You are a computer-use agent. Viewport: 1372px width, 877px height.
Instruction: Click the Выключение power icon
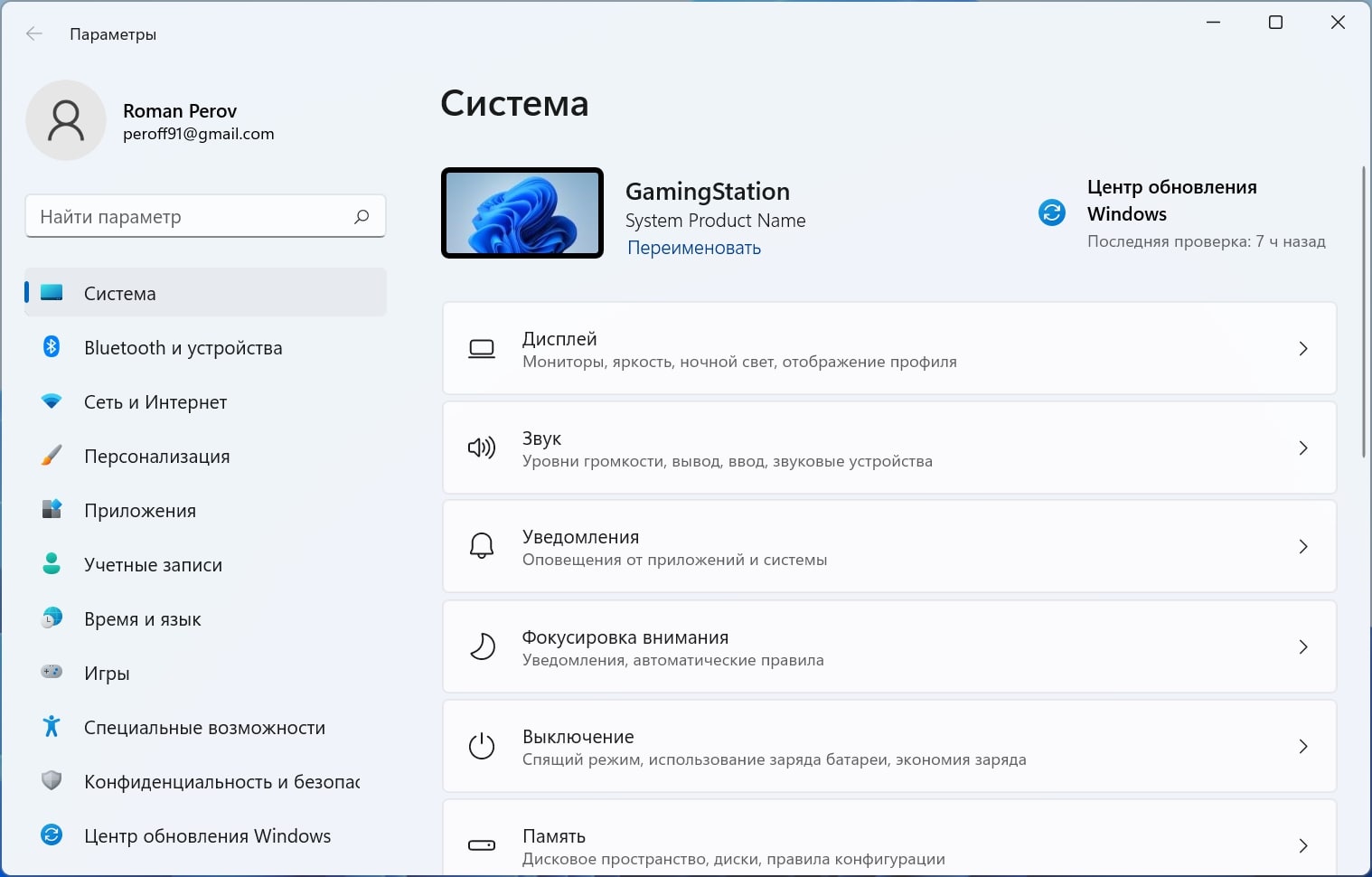482,746
